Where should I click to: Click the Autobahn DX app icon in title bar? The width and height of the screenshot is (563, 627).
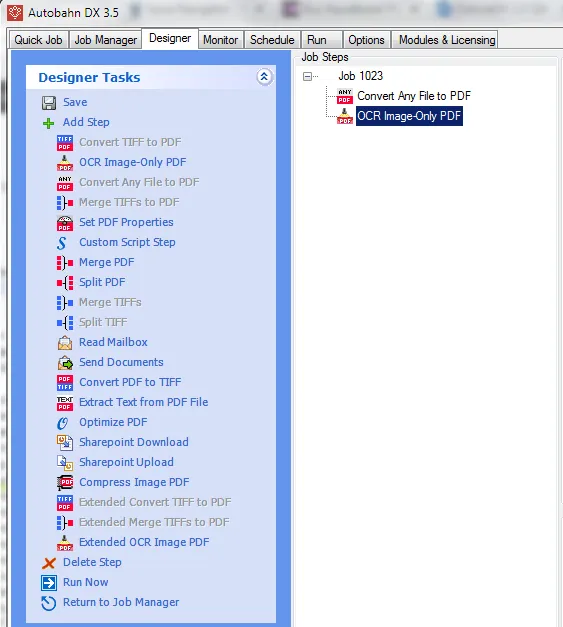pos(15,12)
